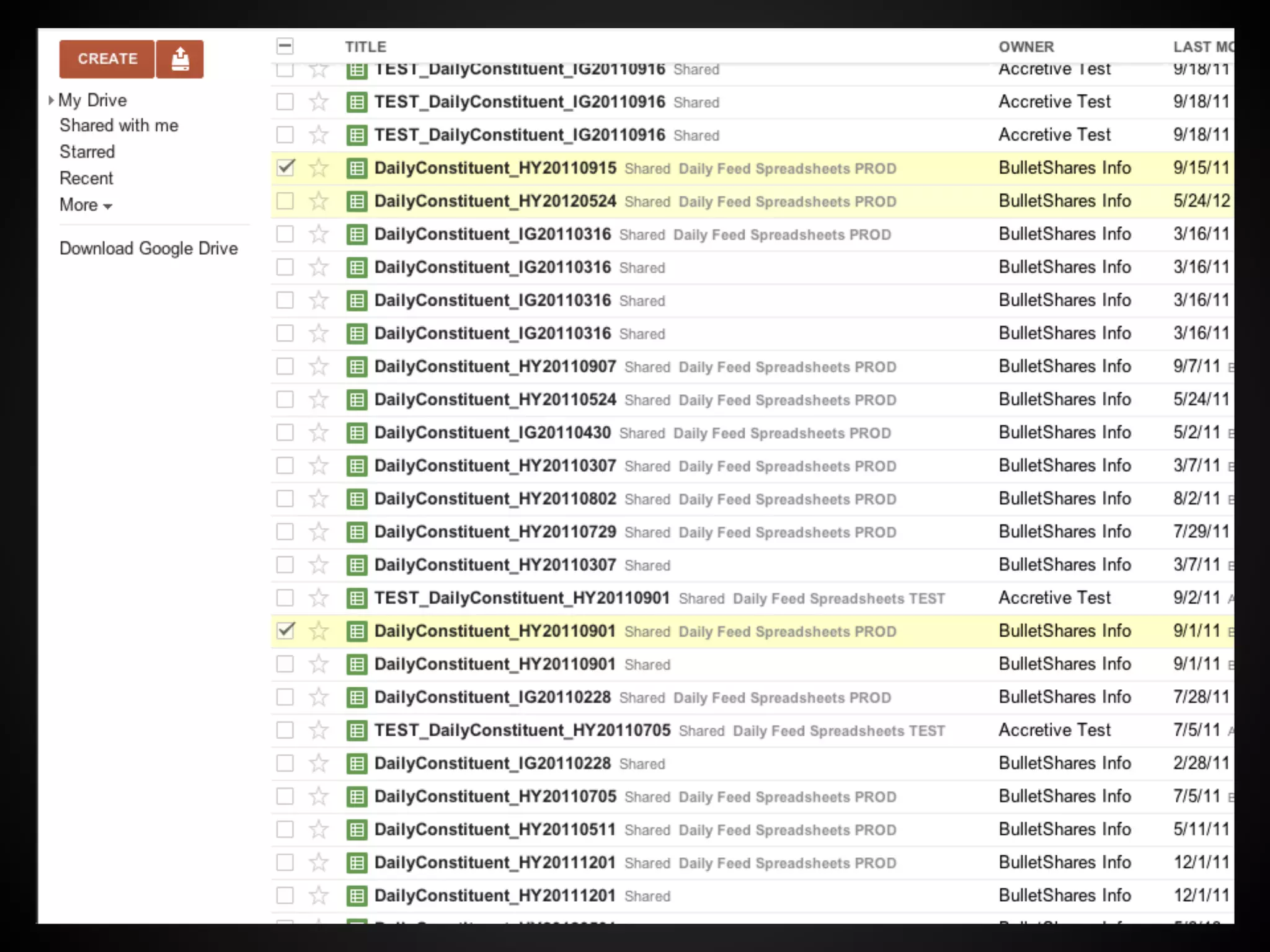Star the checked DailyConstituent_HY20110901 file
The height and width of the screenshot is (952, 1270).
pos(319,631)
